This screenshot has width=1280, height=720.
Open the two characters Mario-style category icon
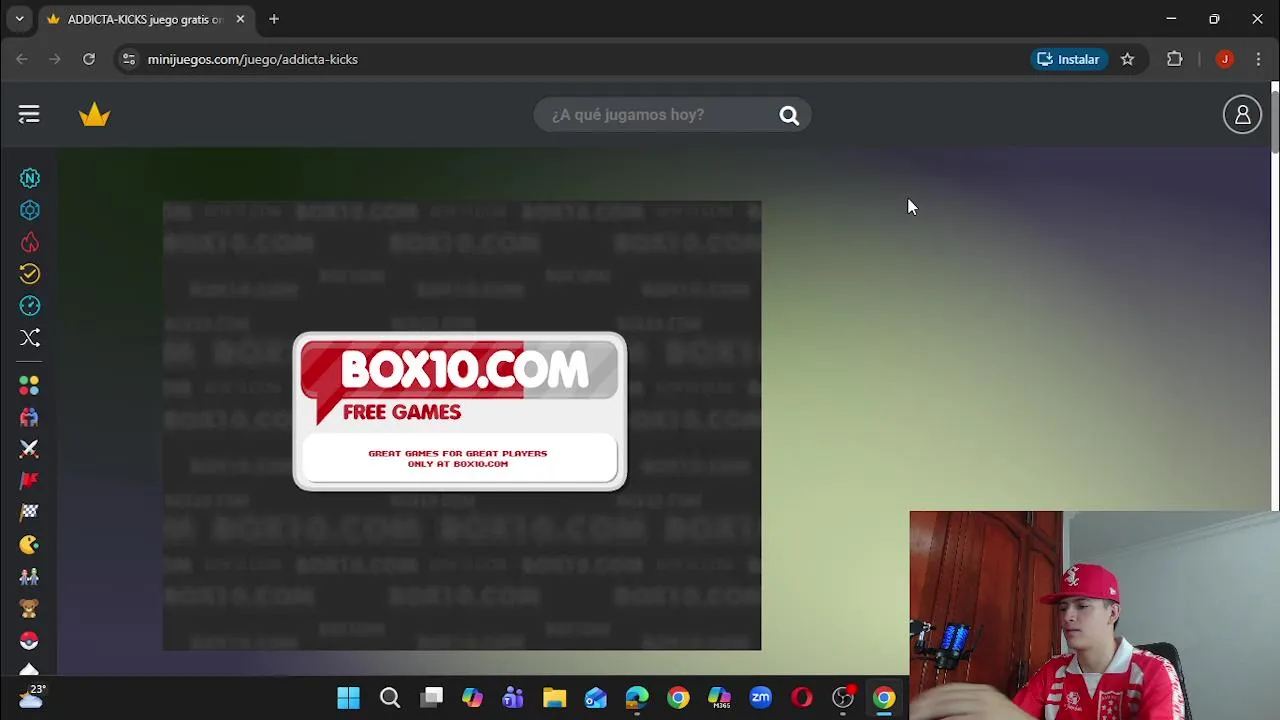29,577
